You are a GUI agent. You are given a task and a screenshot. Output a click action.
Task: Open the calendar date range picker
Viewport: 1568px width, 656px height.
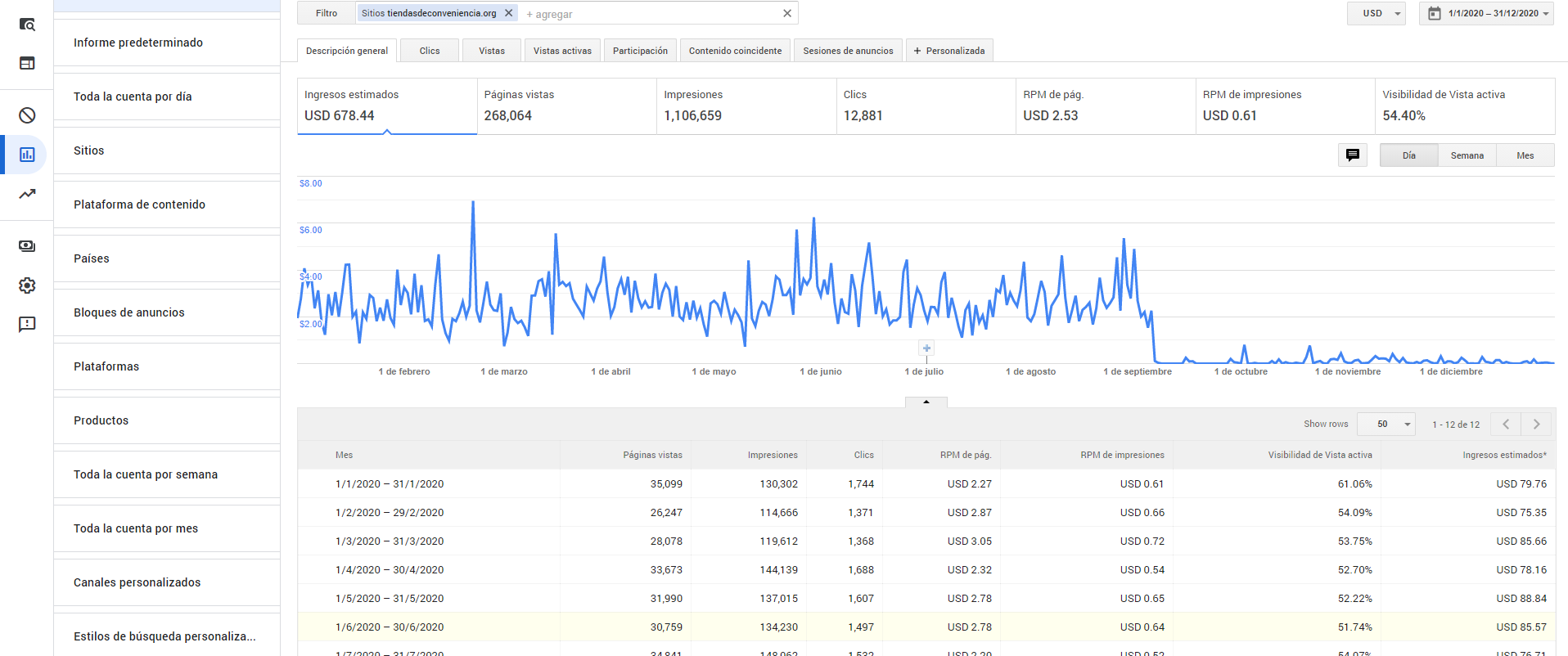click(1486, 13)
